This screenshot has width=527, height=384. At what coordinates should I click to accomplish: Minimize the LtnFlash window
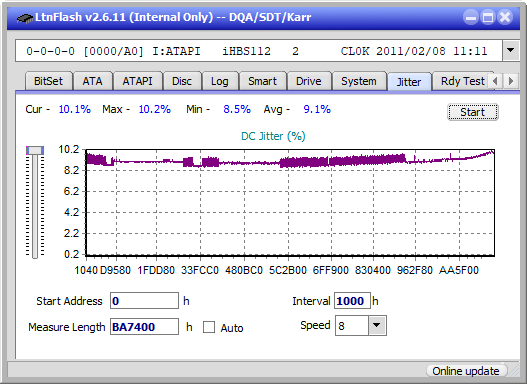click(471, 17)
